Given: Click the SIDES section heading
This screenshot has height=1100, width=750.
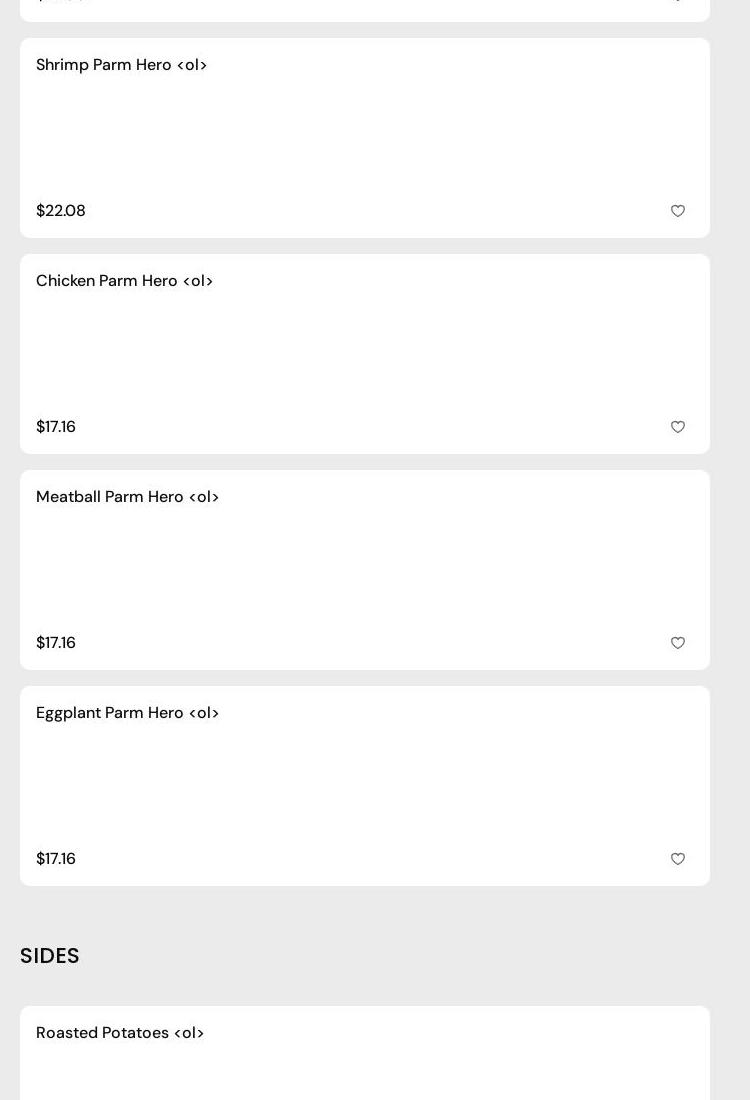Looking at the screenshot, I should point(50,956).
